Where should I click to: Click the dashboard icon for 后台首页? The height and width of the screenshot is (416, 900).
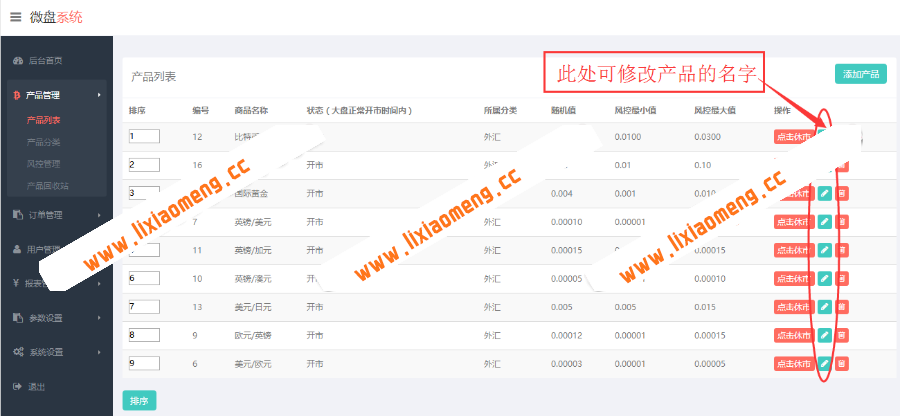[18, 61]
